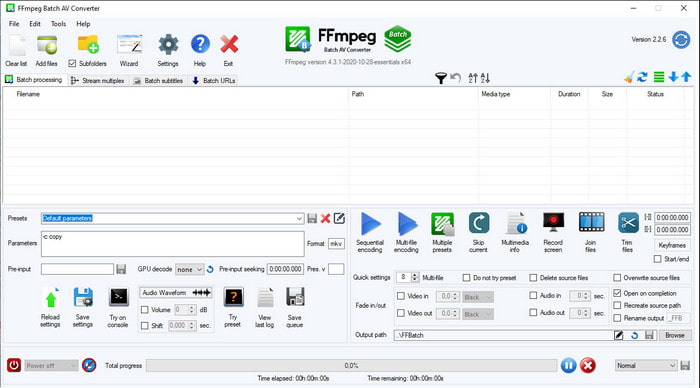
Task: Move selected file up with blue arrow
Action: 686,77
